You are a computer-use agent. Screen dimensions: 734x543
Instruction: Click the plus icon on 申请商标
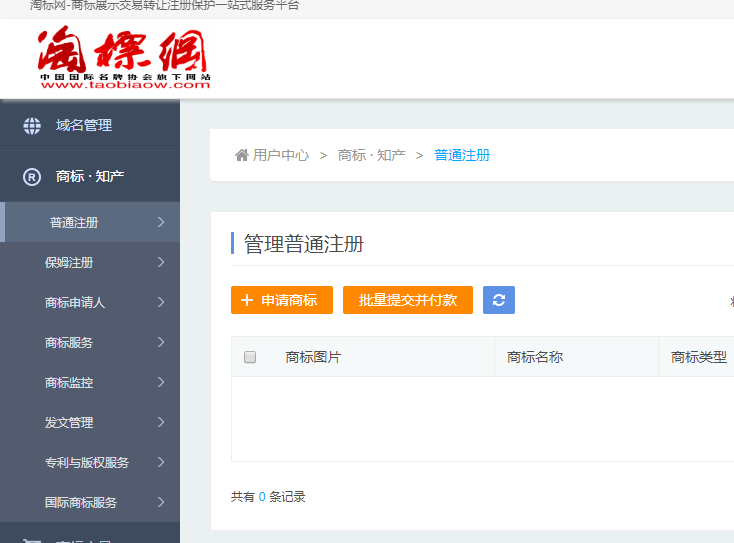[x=247, y=300]
